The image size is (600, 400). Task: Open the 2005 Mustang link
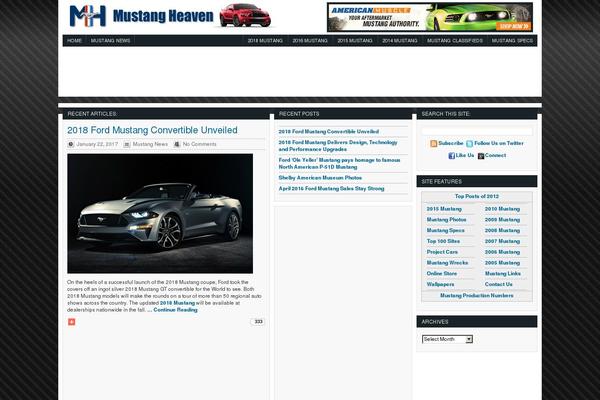pos(502,263)
